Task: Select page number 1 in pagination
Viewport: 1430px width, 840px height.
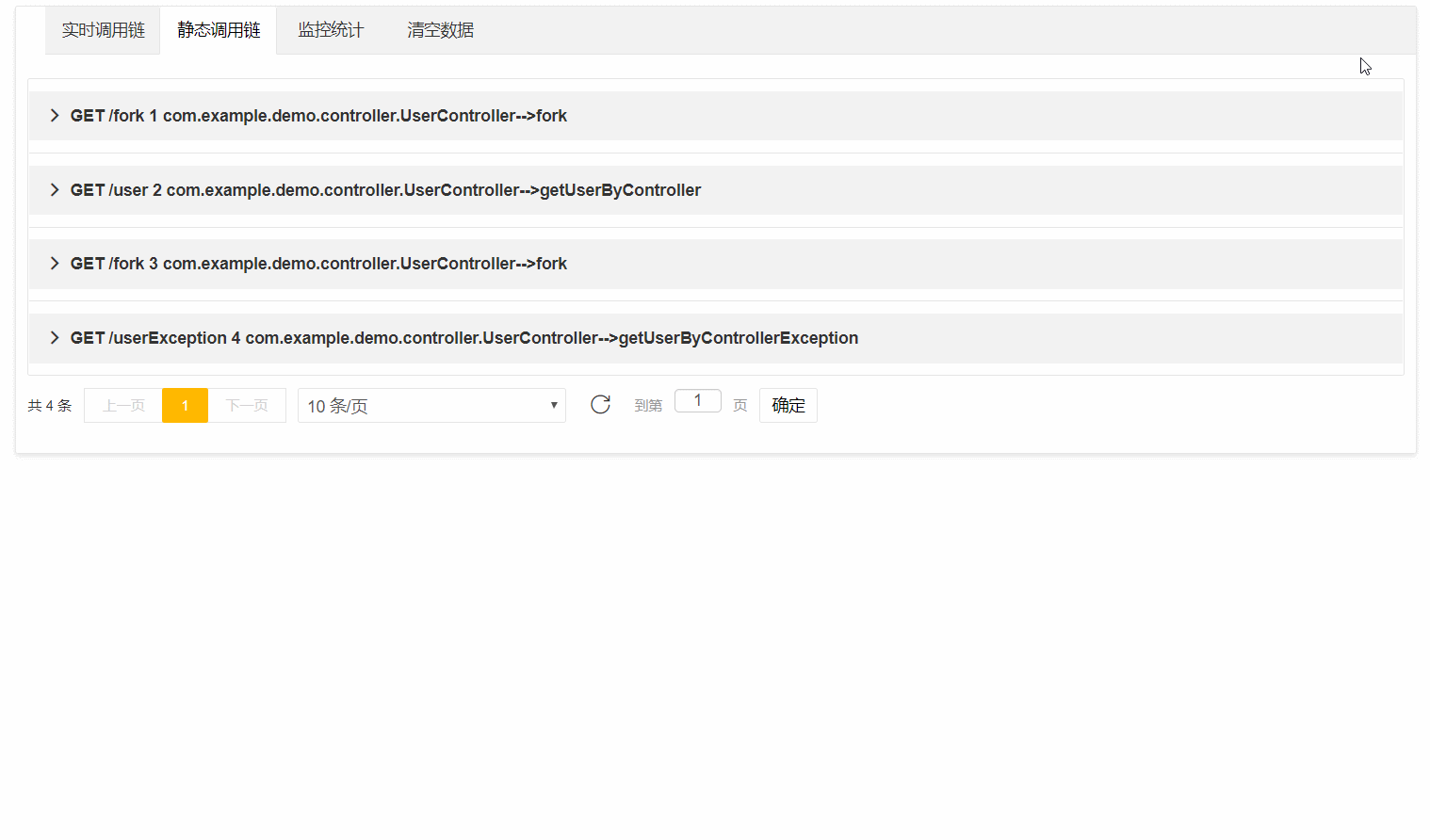Action: tap(185, 405)
